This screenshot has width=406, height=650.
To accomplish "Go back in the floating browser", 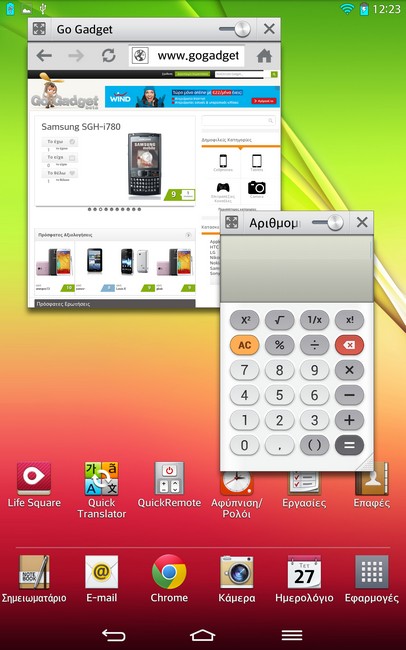I will (x=44, y=56).
